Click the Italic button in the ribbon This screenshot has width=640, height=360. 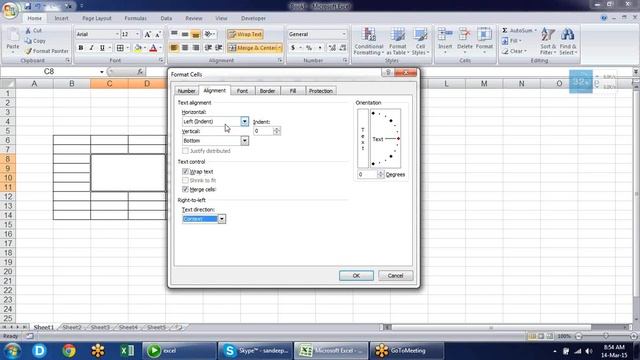coord(91,48)
